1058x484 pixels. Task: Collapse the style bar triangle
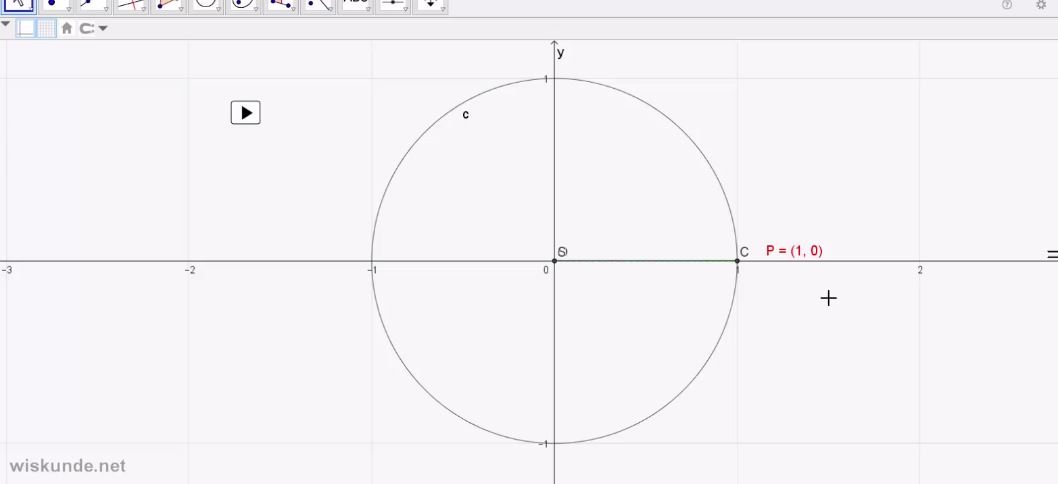[5, 24]
